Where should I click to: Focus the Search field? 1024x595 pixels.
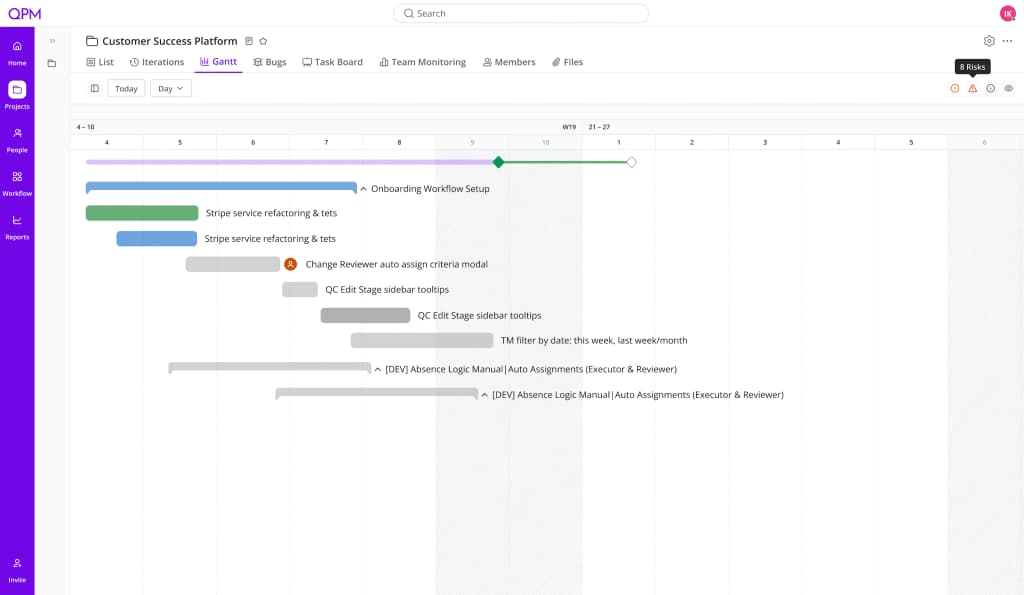(x=520, y=13)
